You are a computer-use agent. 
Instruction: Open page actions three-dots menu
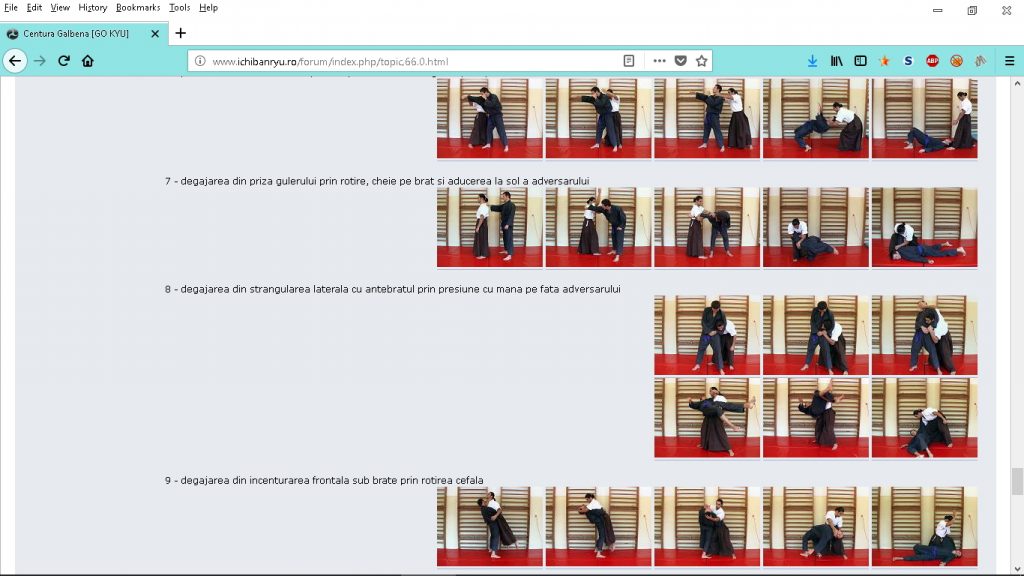[x=659, y=61]
